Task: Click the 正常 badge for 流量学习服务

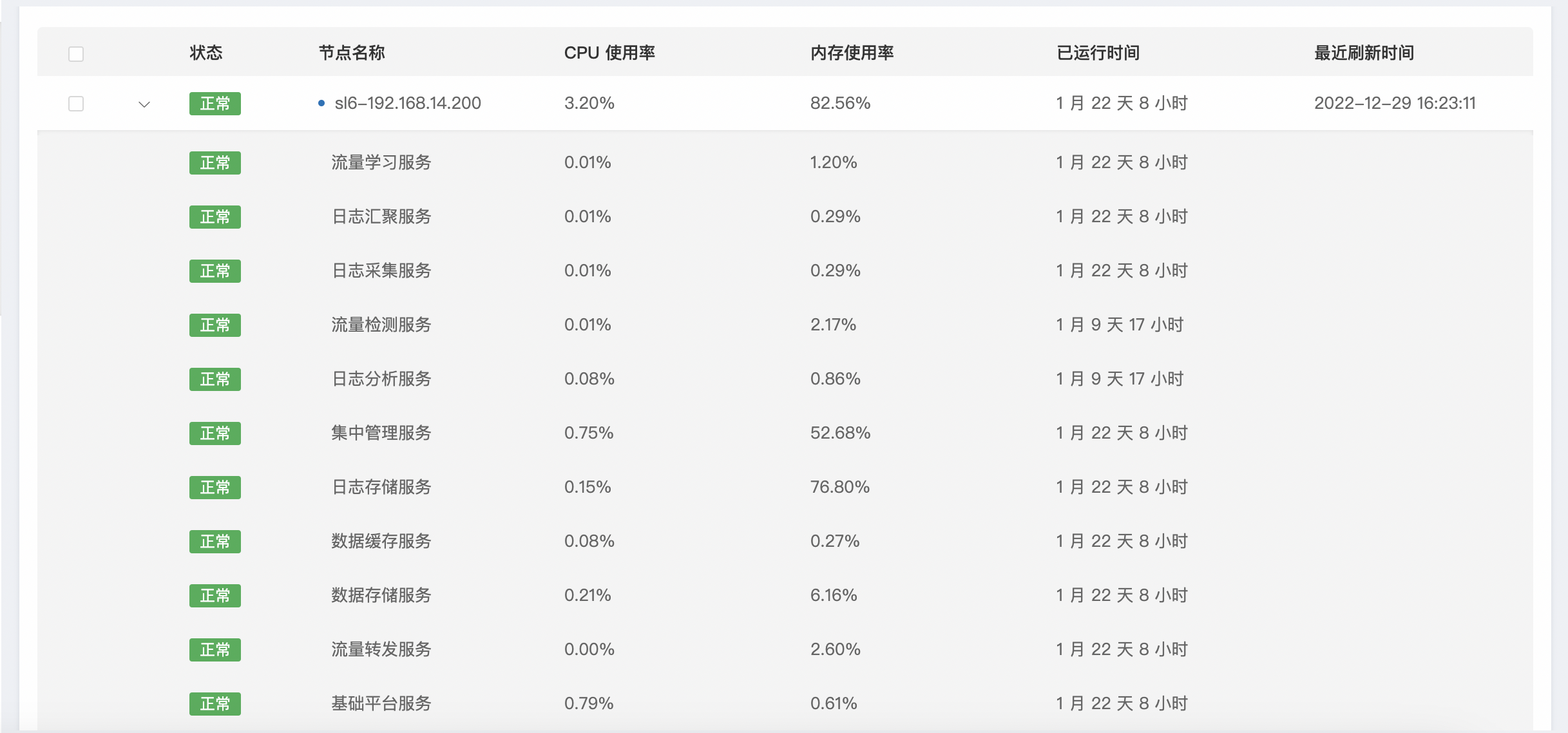Action: 215,163
